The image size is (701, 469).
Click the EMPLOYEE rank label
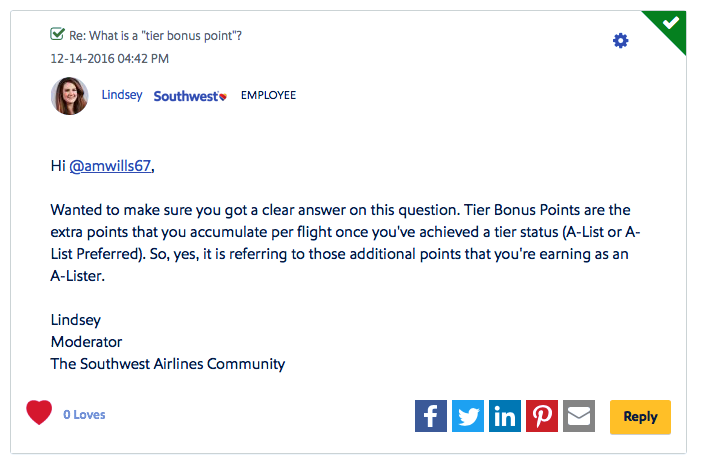(268, 96)
